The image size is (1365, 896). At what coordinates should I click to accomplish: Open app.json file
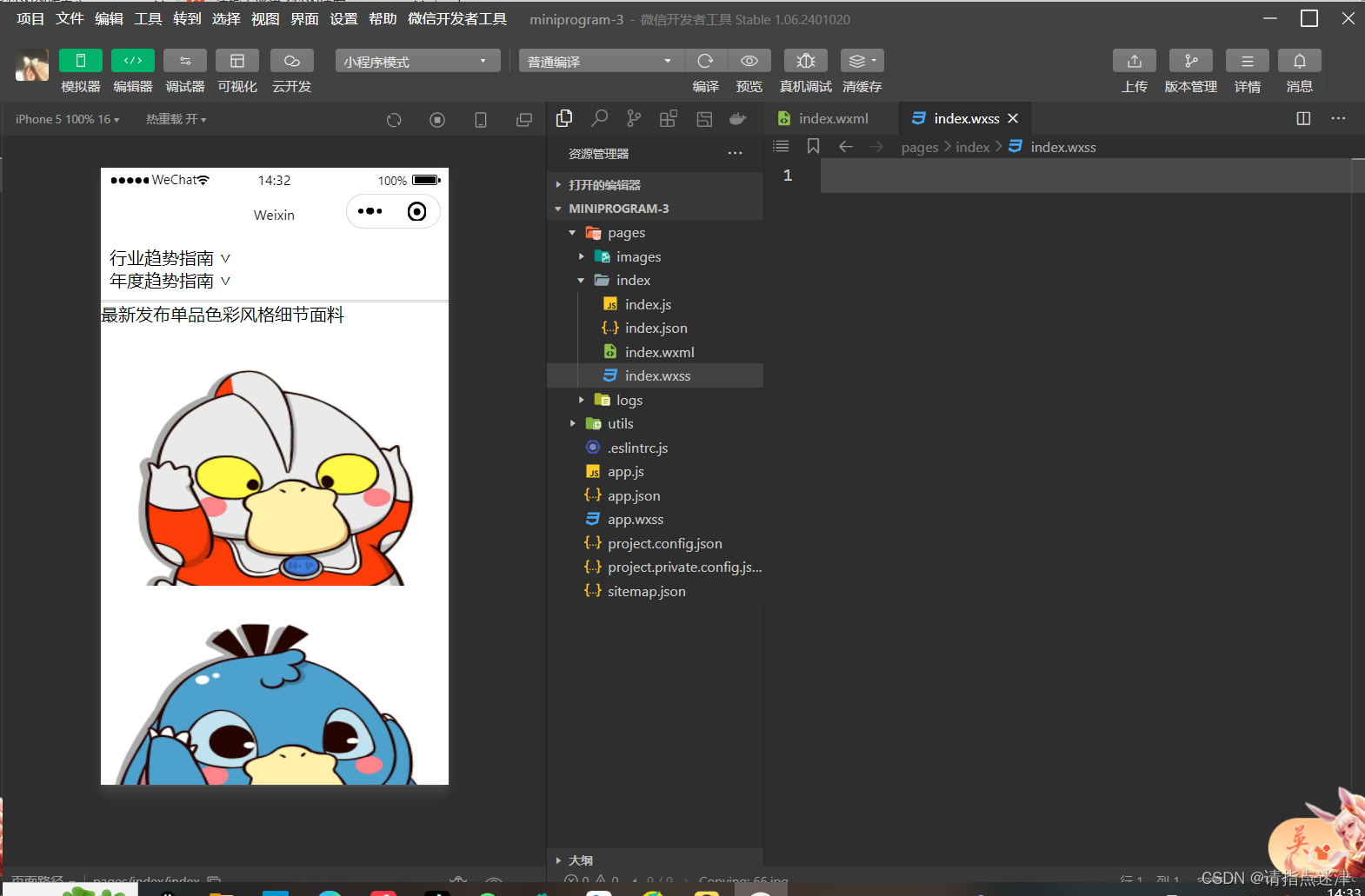coord(655,495)
